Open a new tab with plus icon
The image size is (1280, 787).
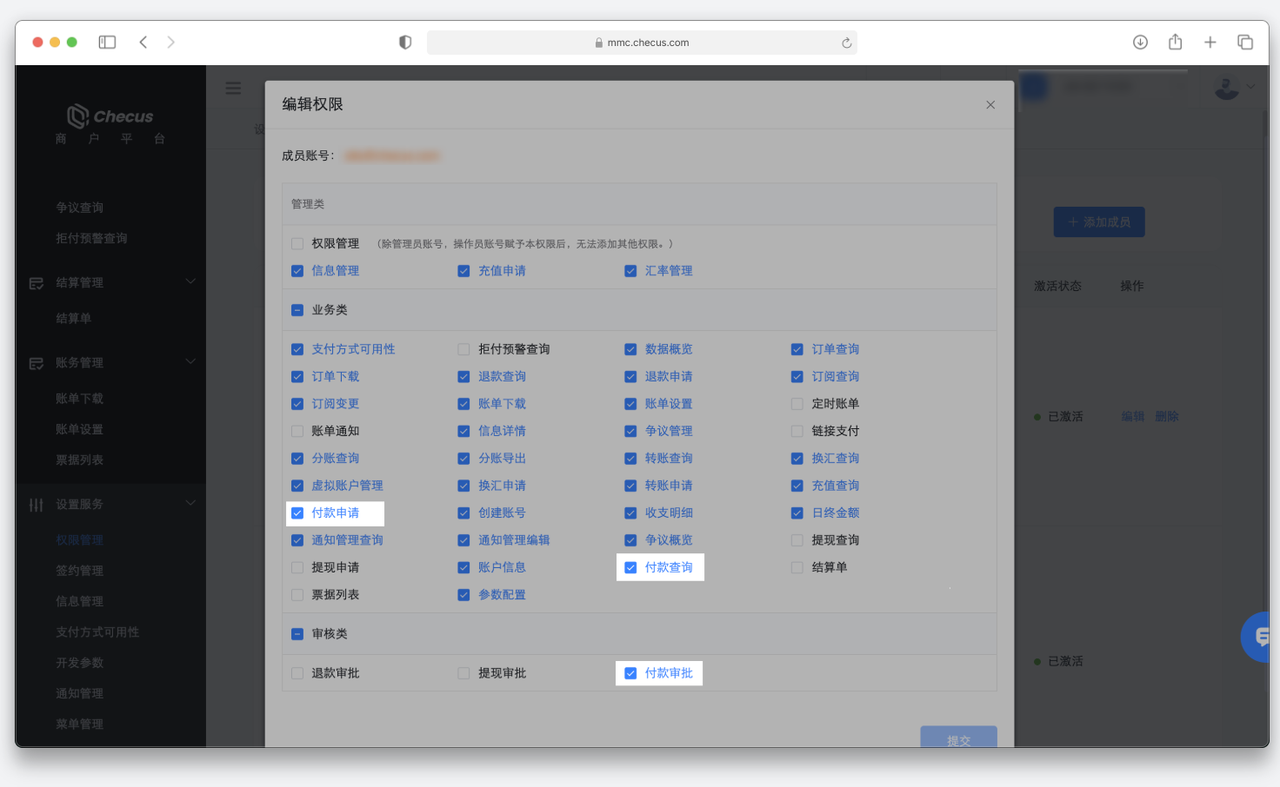1210,42
